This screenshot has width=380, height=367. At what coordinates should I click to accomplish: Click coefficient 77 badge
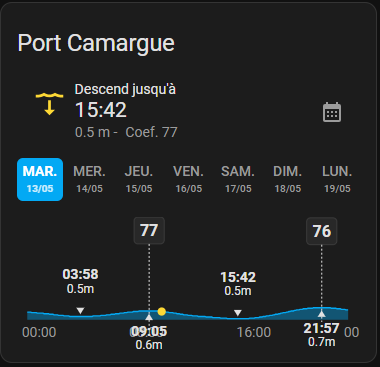click(x=149, y=231)
